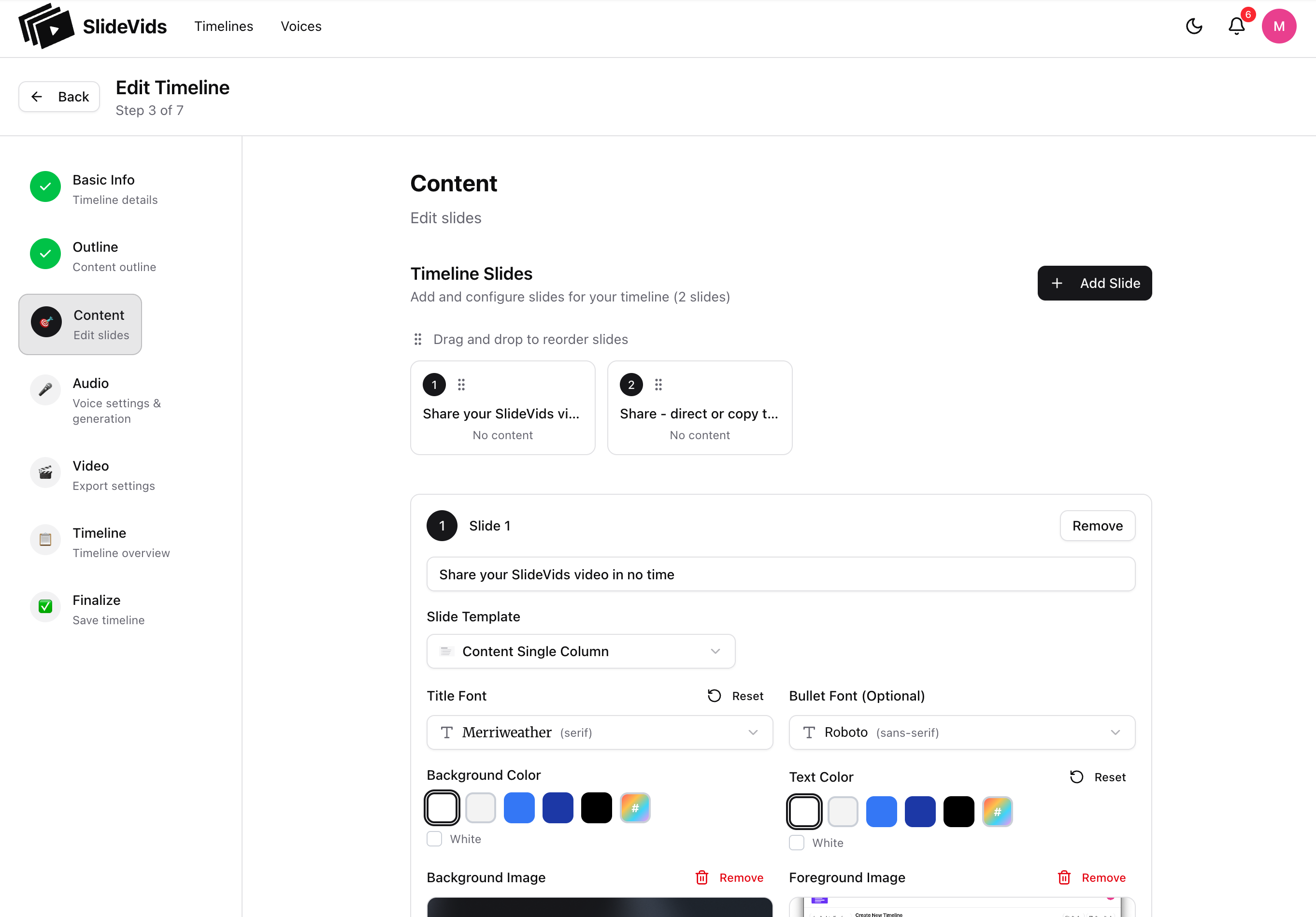Expand the Merriweather Title Font dropdown
Image resolution: width=1316 pixels, height=917 pixels.
pyautogui.click(x=599, y=732)
